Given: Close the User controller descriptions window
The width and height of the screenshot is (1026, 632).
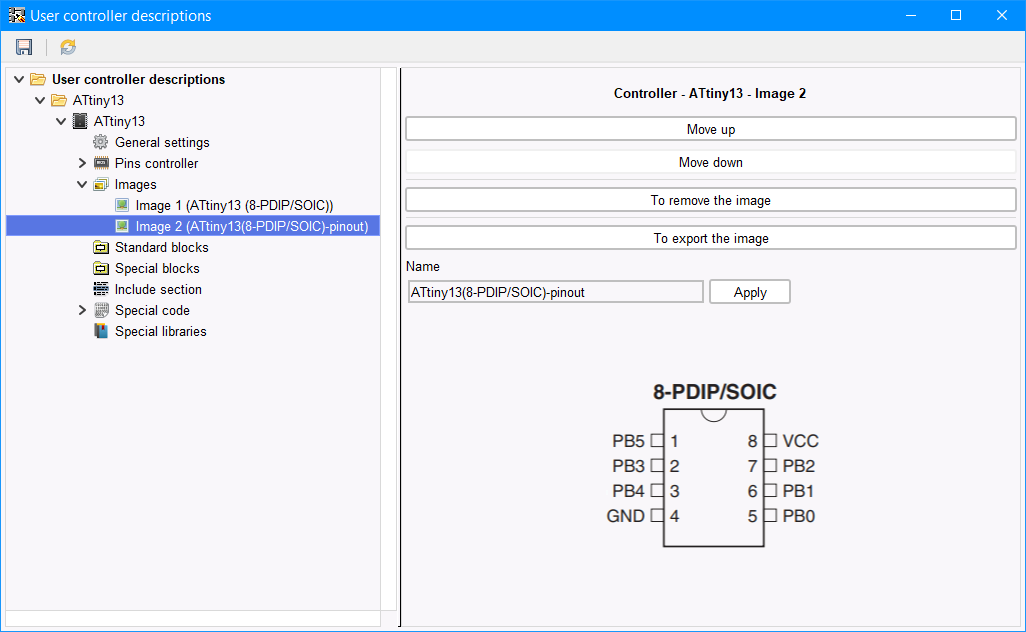Looking at the screenshot, I should point(1002,15).
